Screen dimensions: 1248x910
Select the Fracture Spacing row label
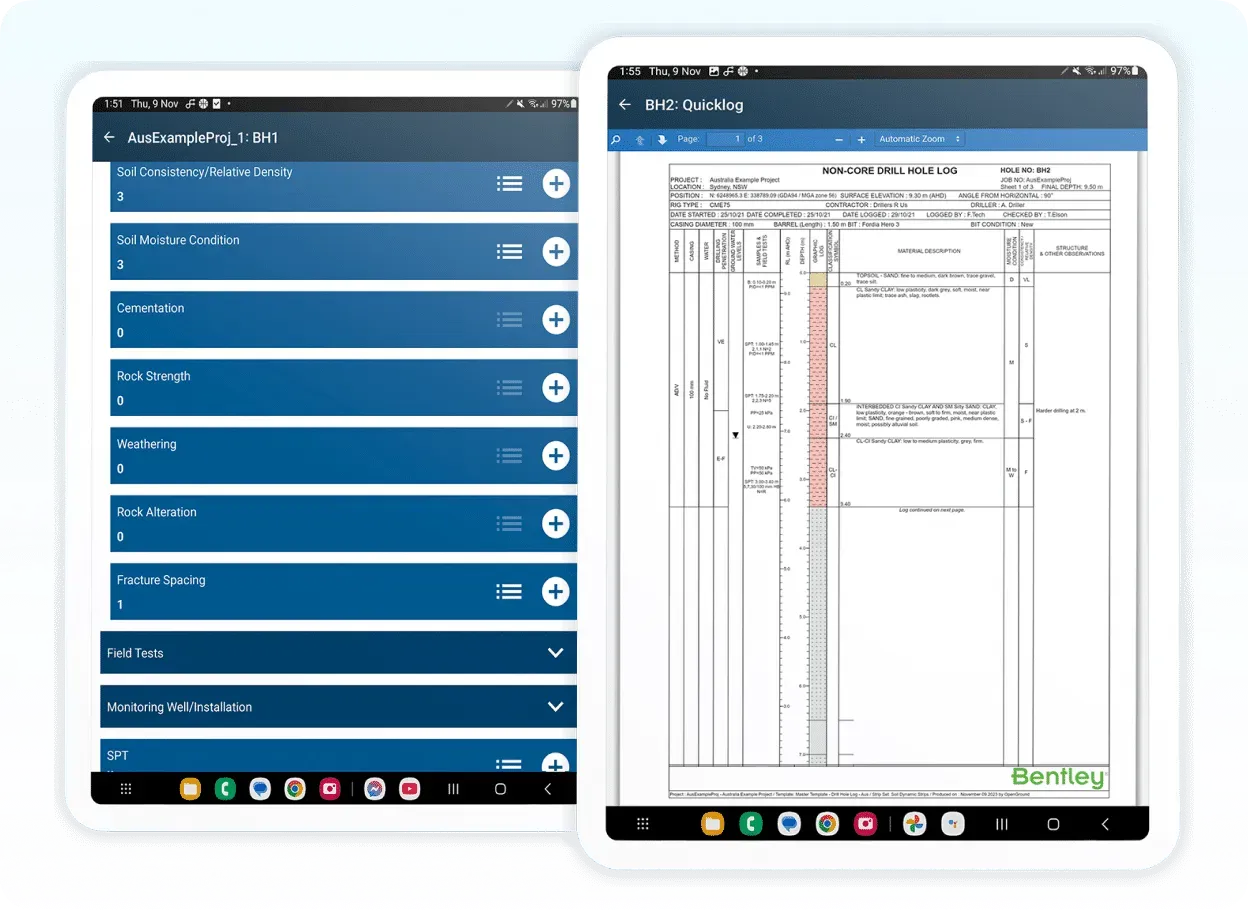tap(161, 580)
